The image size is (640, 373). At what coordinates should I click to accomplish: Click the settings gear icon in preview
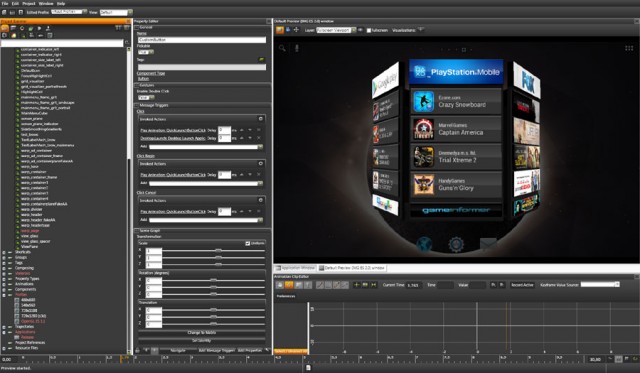[x=456, y=244]
